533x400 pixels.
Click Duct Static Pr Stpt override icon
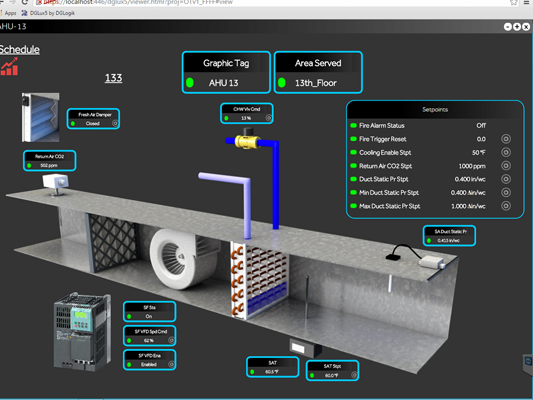click(x=506, y=179)
